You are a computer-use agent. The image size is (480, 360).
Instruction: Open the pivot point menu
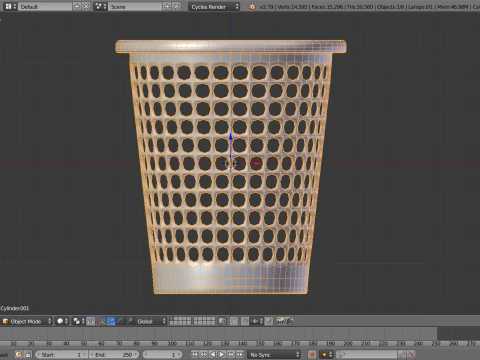(x=79, y=321)
